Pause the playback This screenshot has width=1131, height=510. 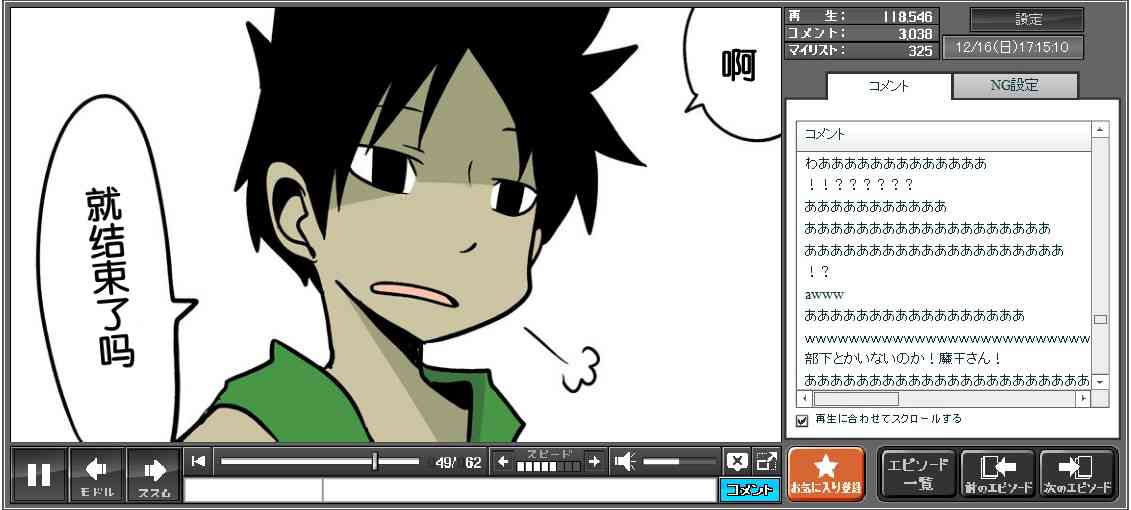point(40,474)
